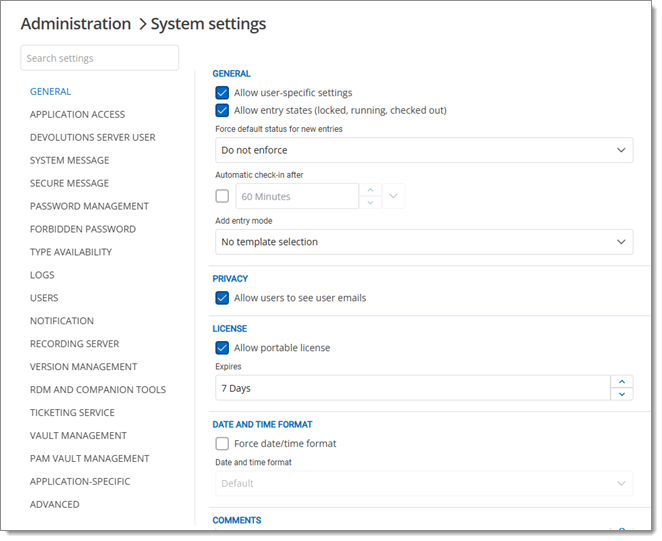Go to PAM Vault Management settings
The image size is (662, 541).
pos(89,458)
